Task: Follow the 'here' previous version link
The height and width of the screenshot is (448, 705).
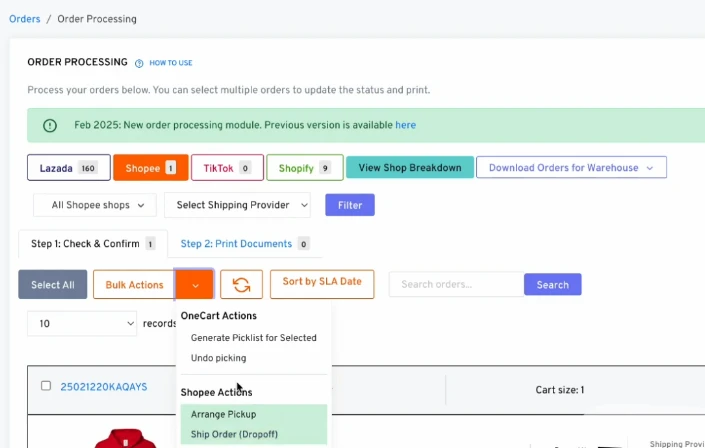Action: click(x=406, y=125)
